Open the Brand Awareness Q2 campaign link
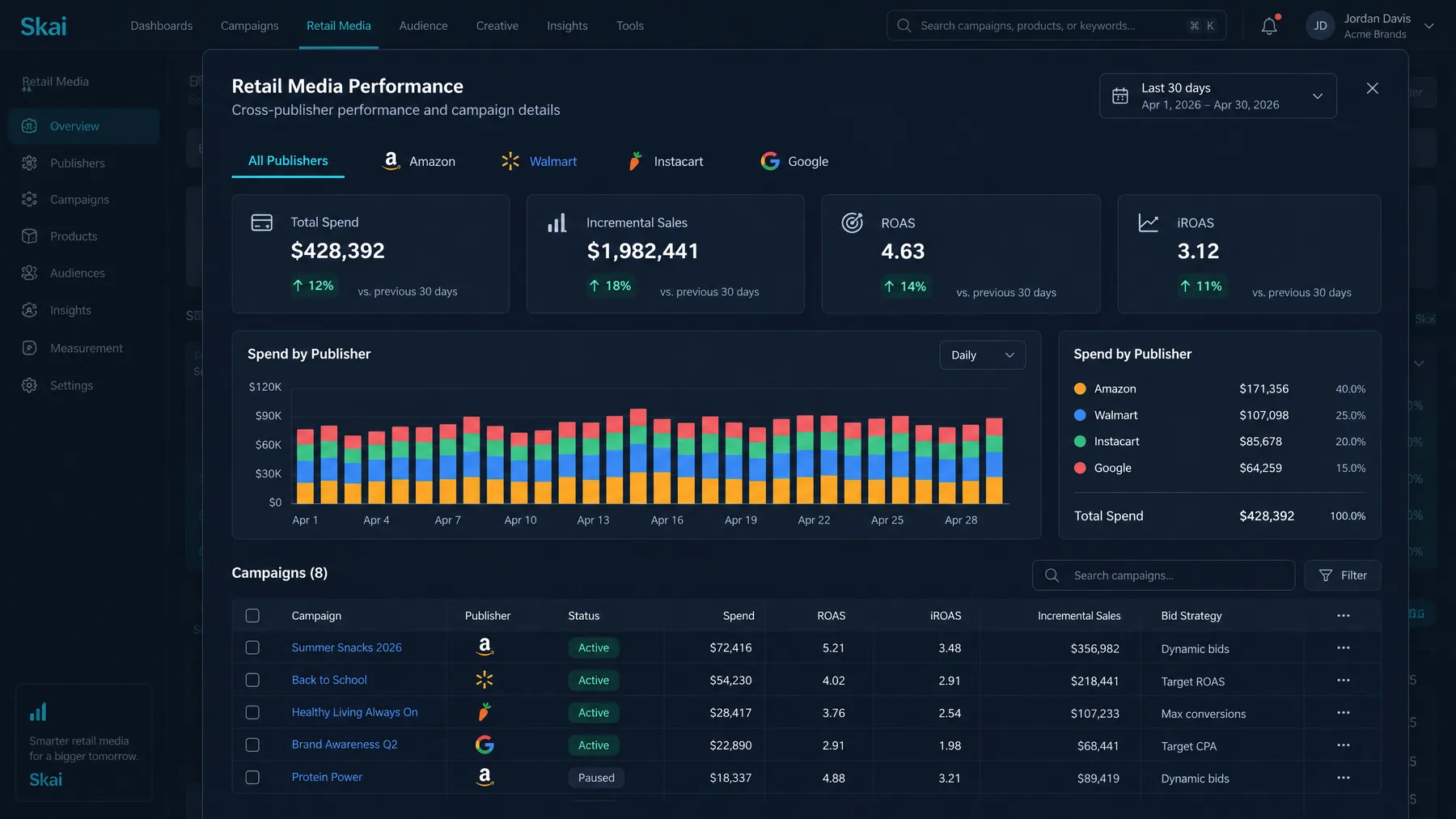Viewport: 1456px width, 819px height. pyautogui.click(x=345, y=745)
